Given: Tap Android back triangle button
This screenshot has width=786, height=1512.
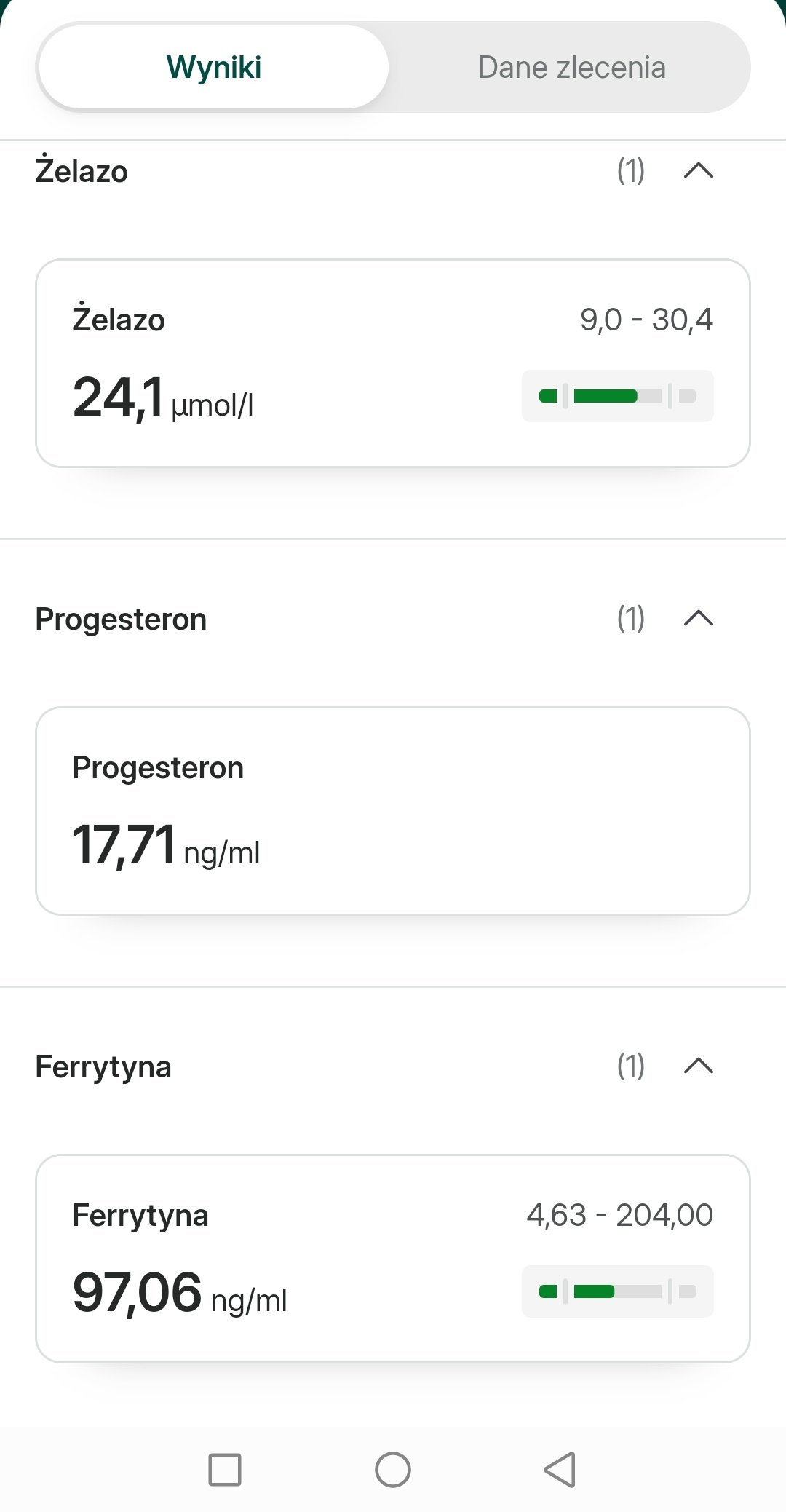Looking at the screenshot, I should pyautogui.click(x=560, y=1469).
